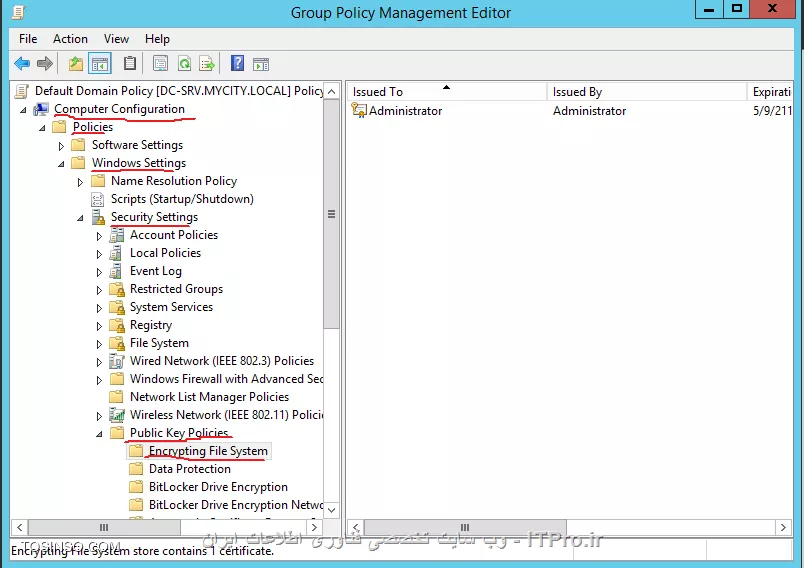Collapse the Windows Settings node

62,164
